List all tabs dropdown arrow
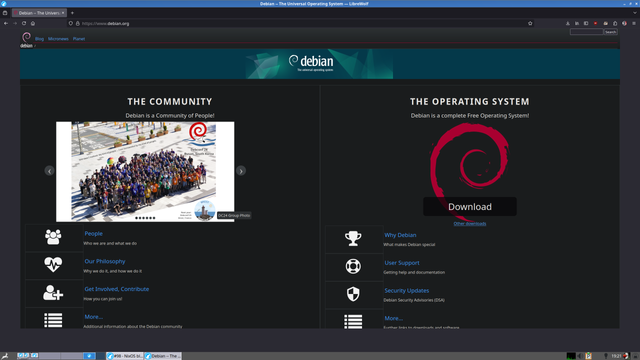 click(635, 13)
